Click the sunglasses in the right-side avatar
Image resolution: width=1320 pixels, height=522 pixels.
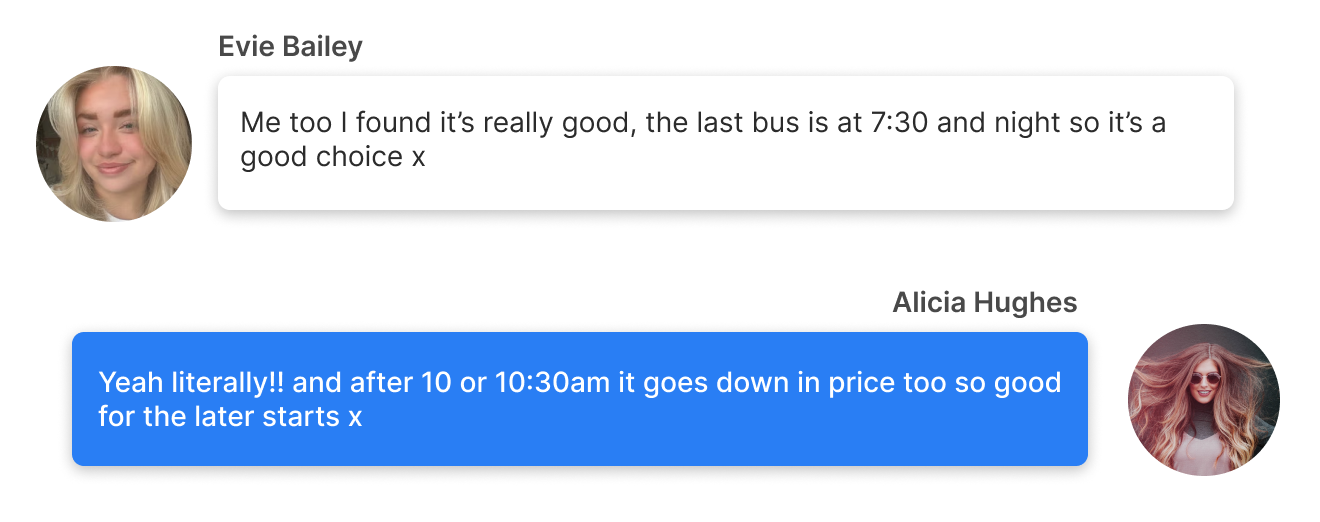(x=1206, y=378)
